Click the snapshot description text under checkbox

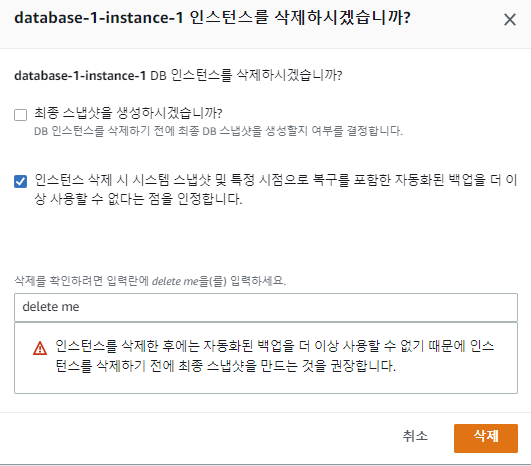218,131
